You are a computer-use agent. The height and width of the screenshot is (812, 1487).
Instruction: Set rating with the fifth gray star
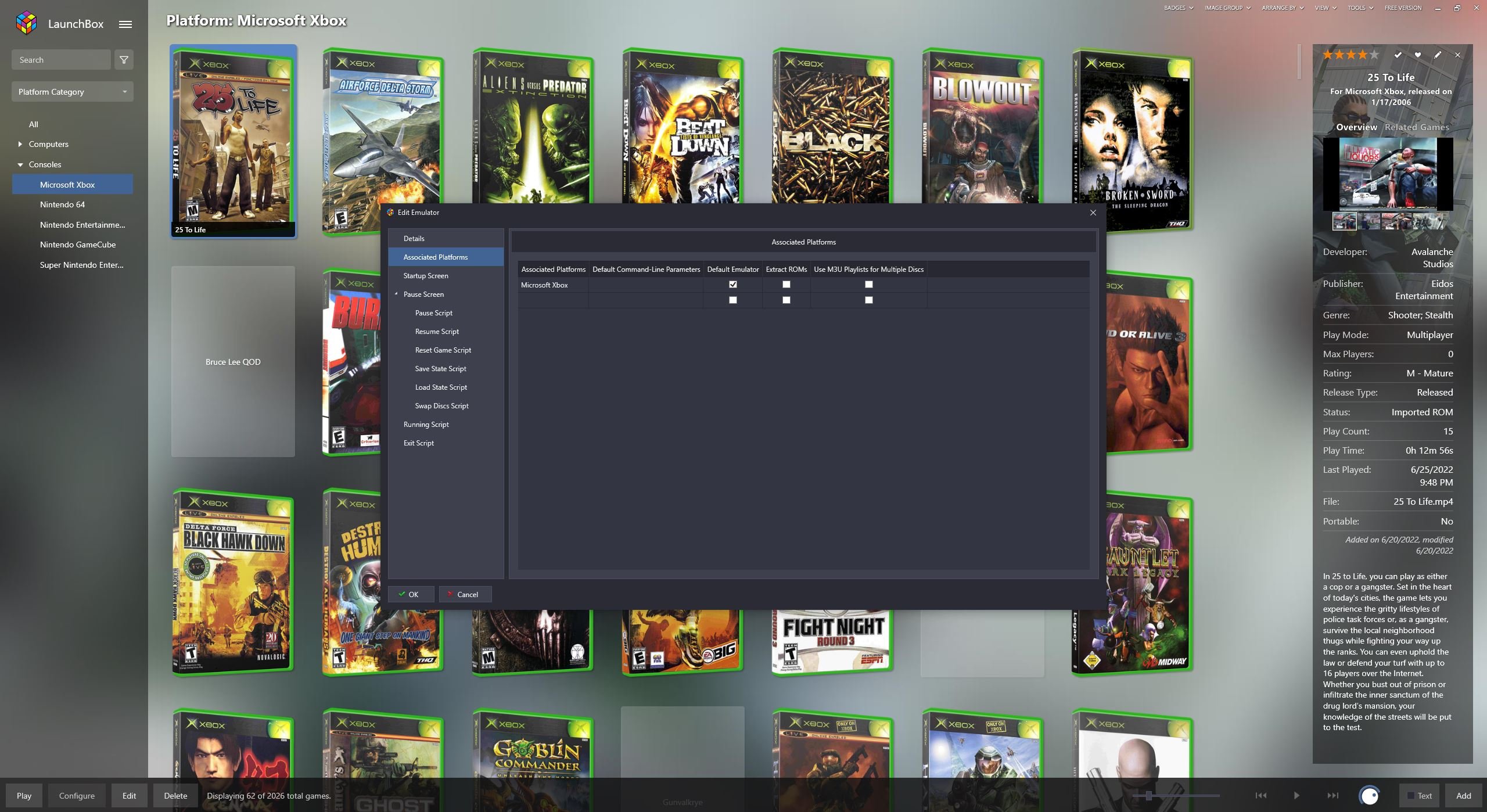coord(1374,55)
